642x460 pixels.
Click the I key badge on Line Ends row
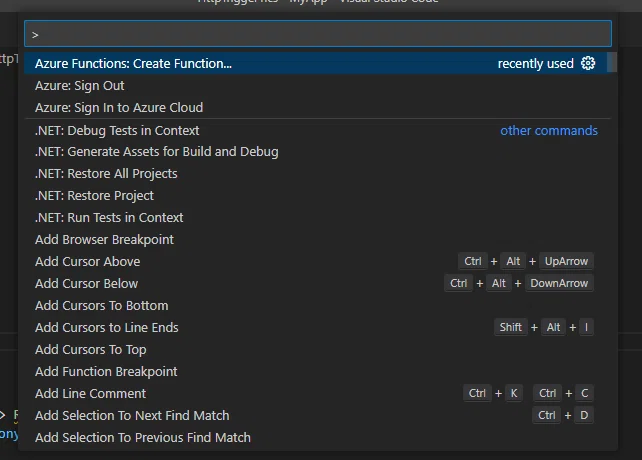coord(586,327)
